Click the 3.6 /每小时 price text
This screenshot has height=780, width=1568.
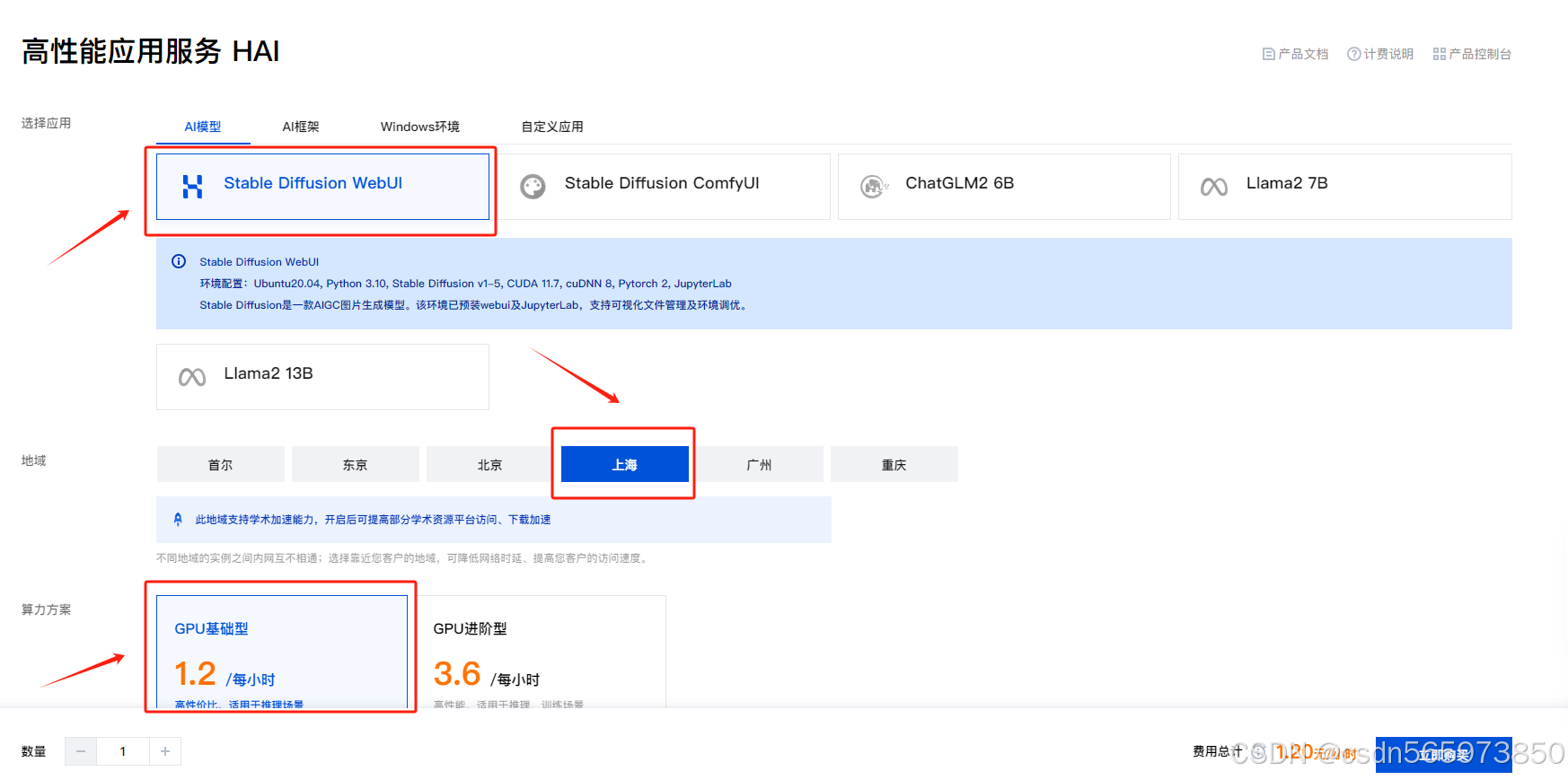pyautogui.click(x=487, y=674)
